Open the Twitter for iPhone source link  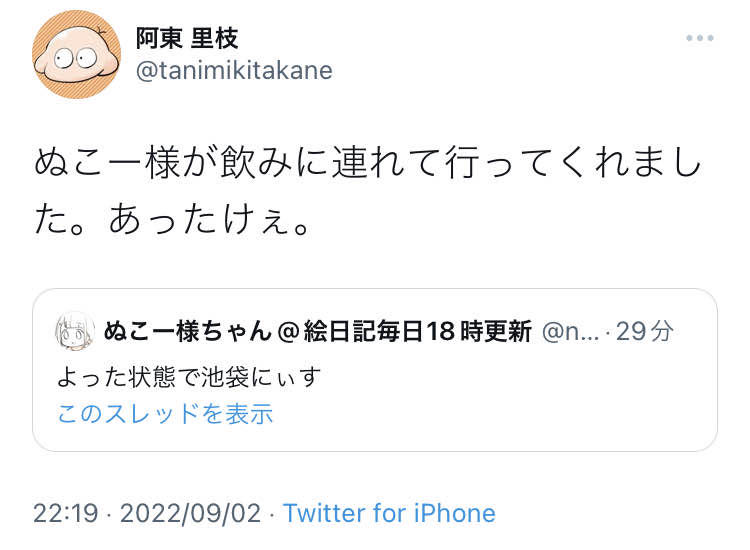pyautogui.click(x=389, y=513)
